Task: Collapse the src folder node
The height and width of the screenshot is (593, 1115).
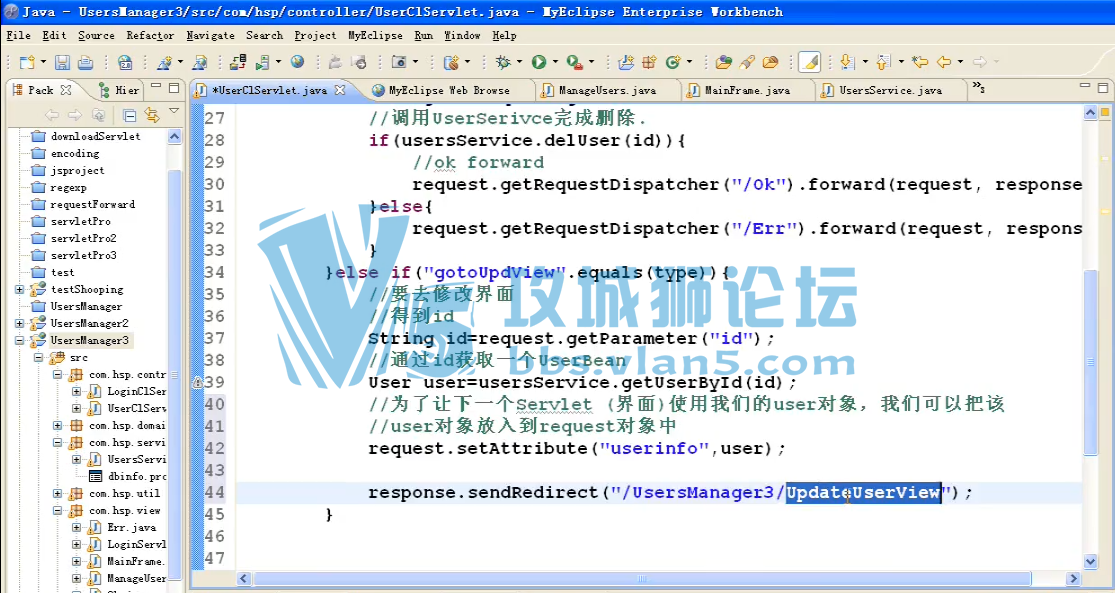Action: click(x=40, y=358)
